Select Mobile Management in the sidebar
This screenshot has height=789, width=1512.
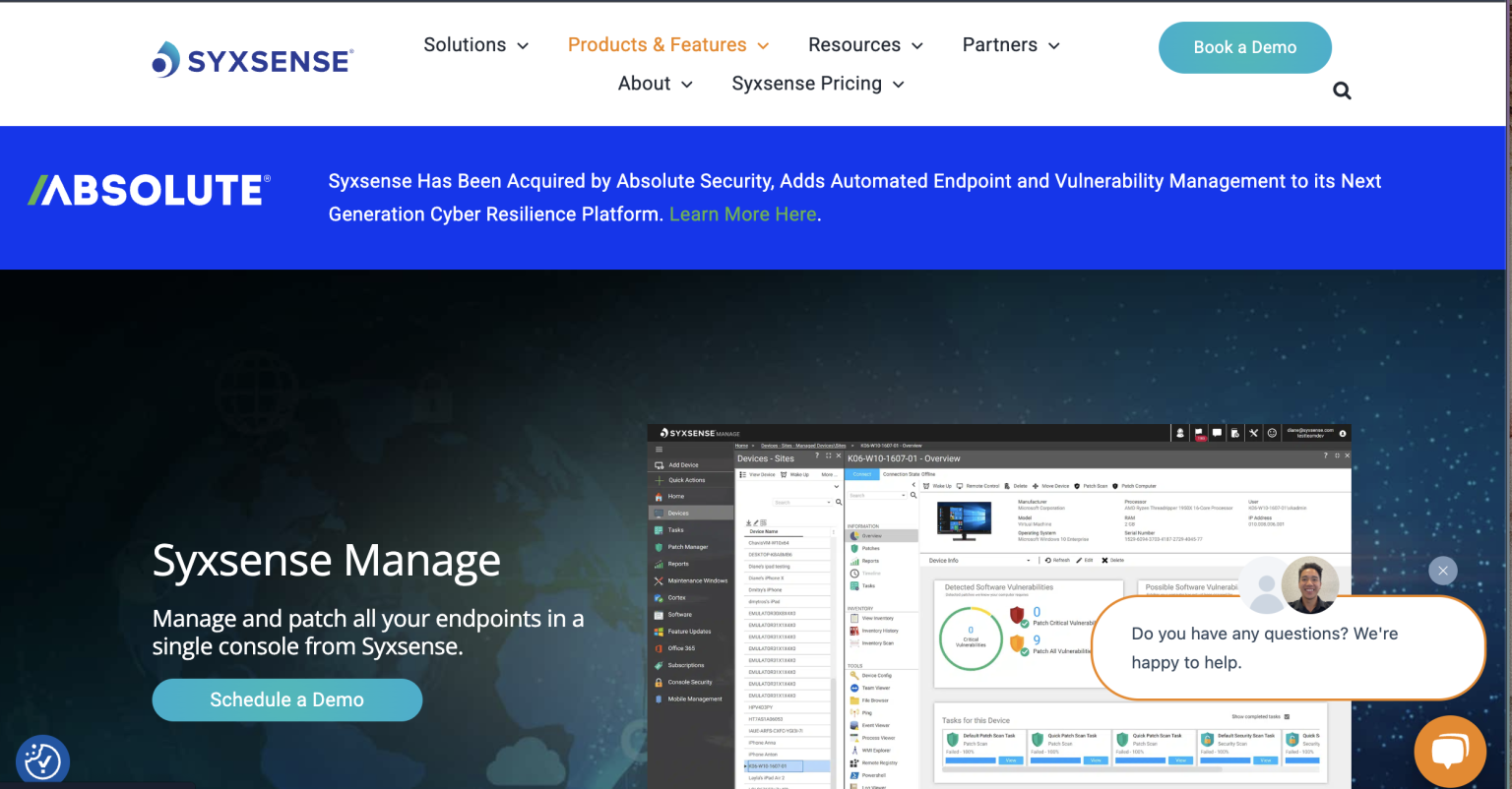click(x=692, y=699)
